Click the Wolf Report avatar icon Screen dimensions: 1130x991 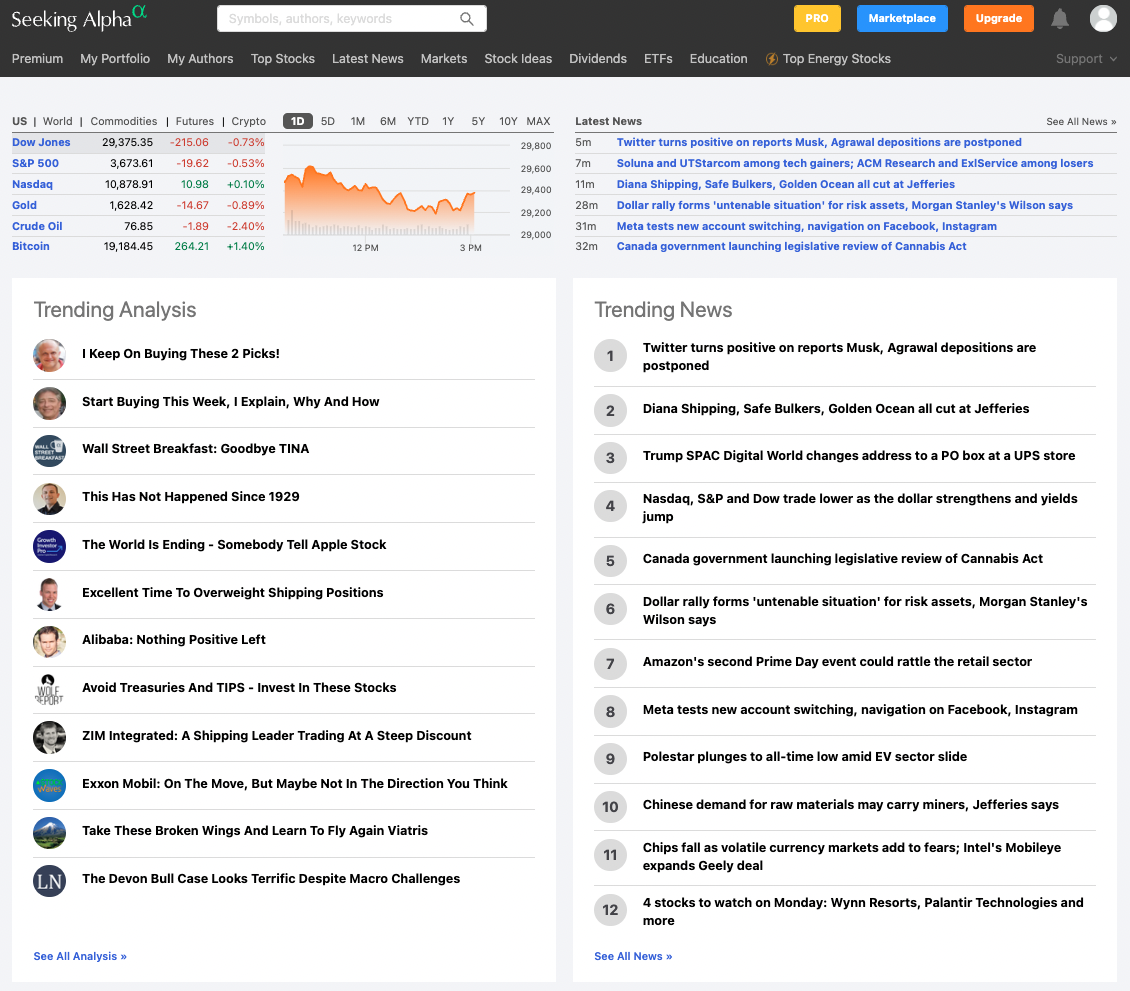(50, 689)
